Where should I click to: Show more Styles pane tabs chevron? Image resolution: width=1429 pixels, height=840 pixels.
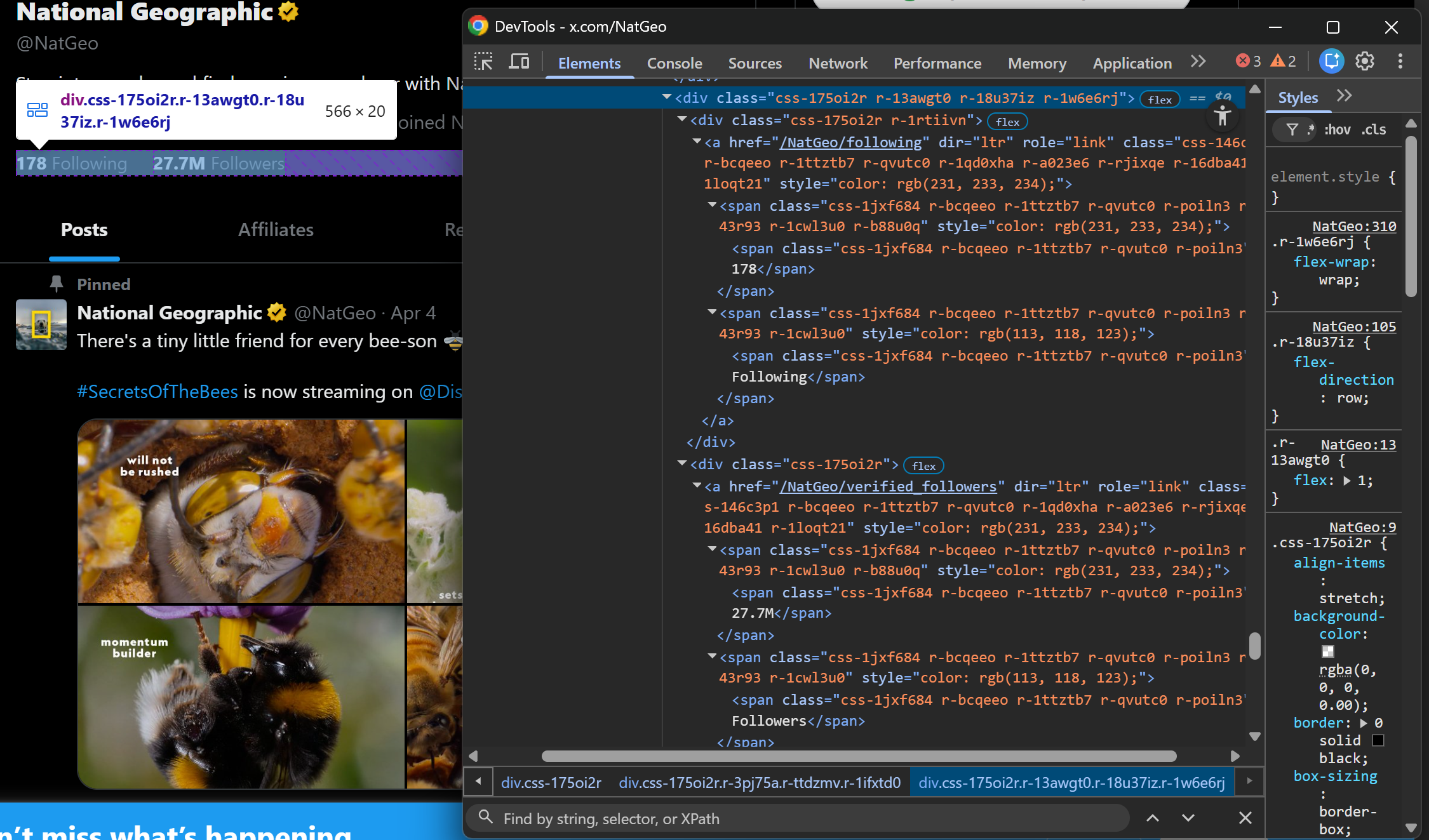[x=1344, y=97]
